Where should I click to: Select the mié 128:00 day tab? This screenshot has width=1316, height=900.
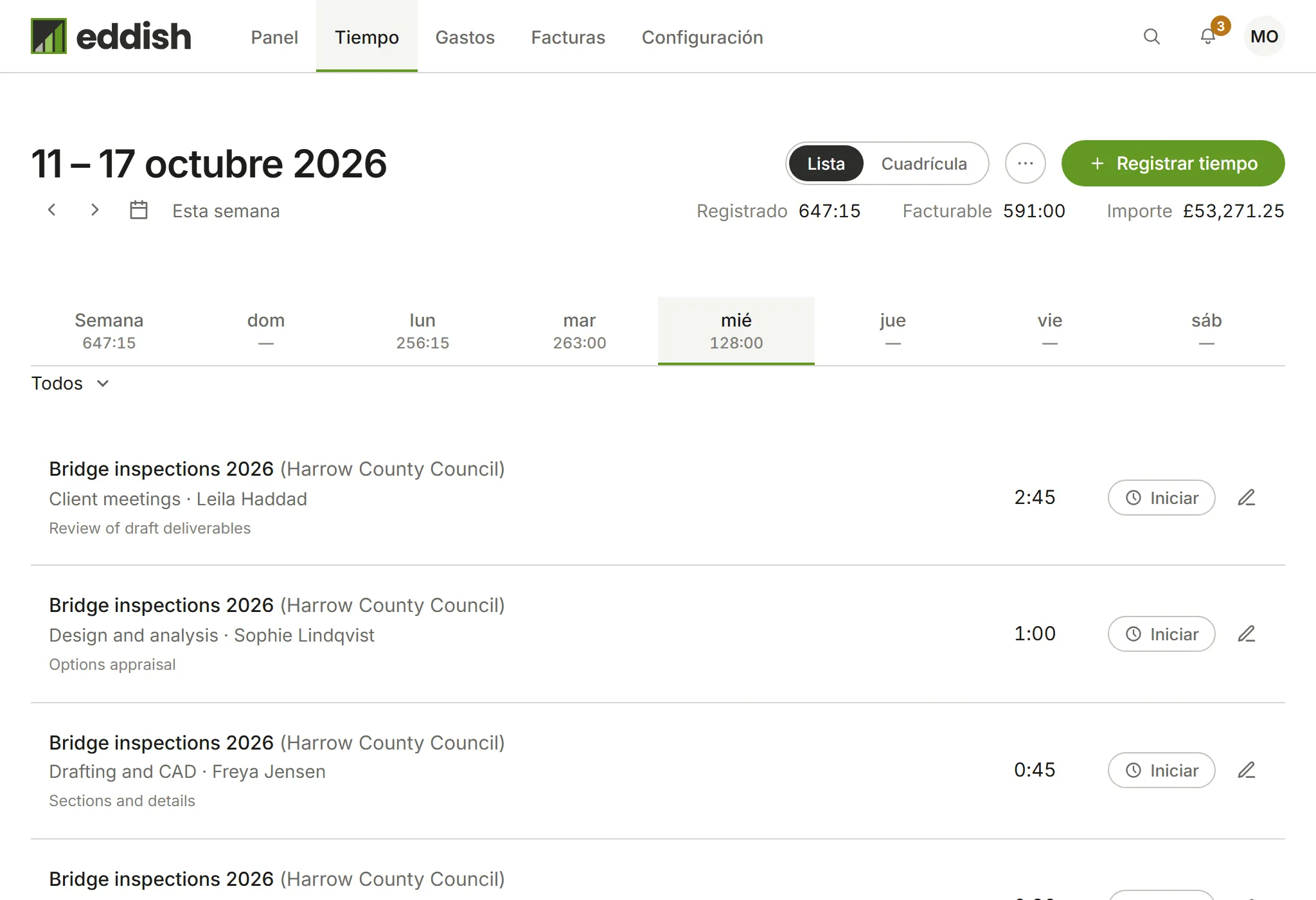tap(736, 331)
